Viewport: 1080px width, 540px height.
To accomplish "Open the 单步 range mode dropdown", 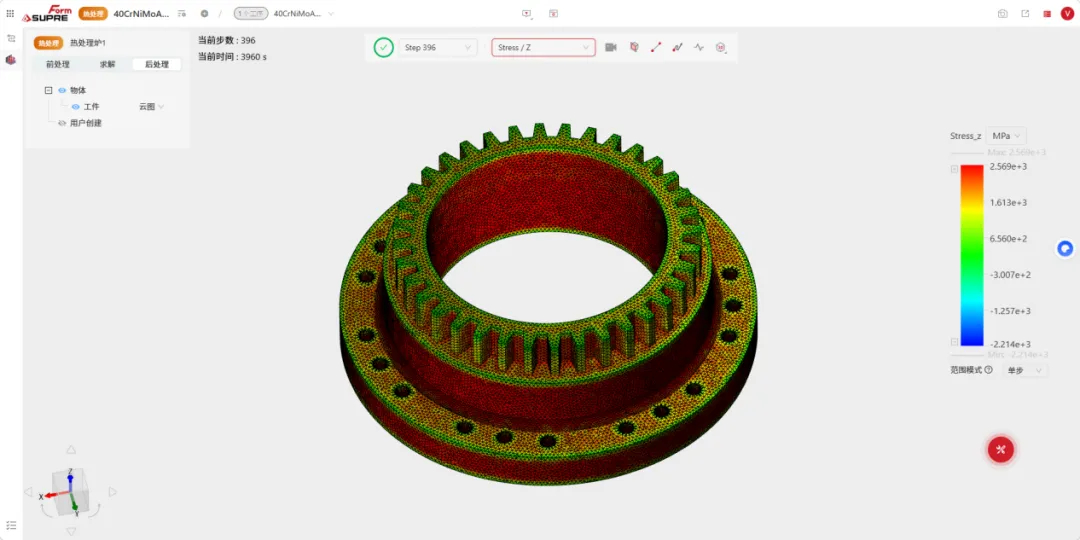I will pos(1024,370).
